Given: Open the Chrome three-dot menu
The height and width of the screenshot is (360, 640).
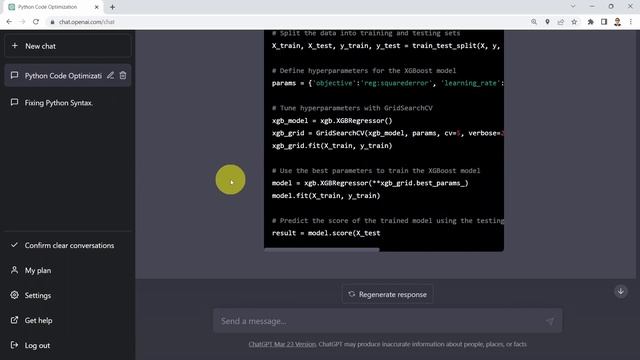Looking at the screenshot, I should pyautogui.click(x=631, y=22).
